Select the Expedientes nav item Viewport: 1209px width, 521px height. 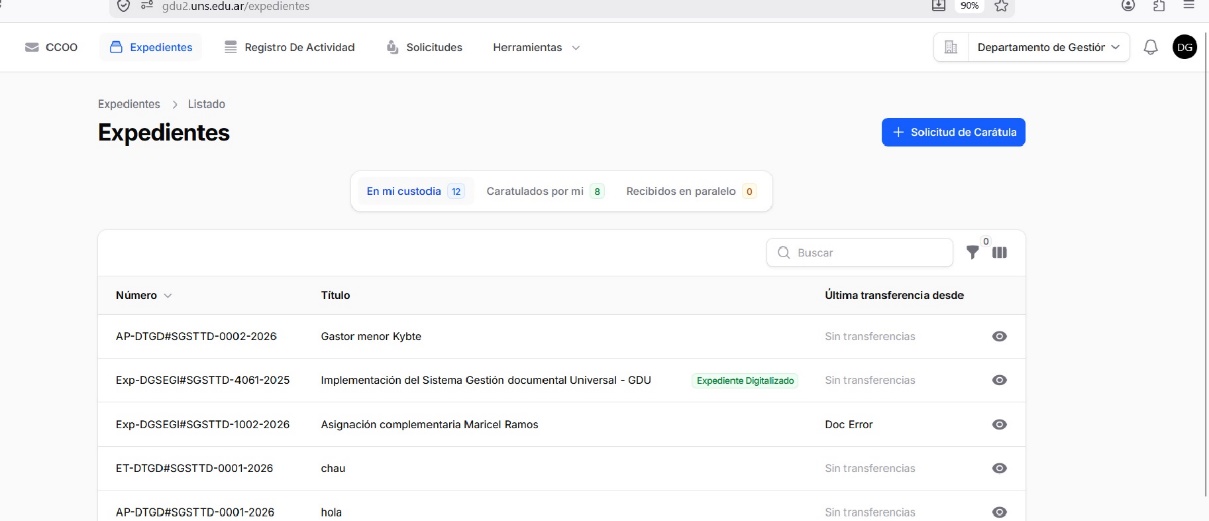click(151, 47)
